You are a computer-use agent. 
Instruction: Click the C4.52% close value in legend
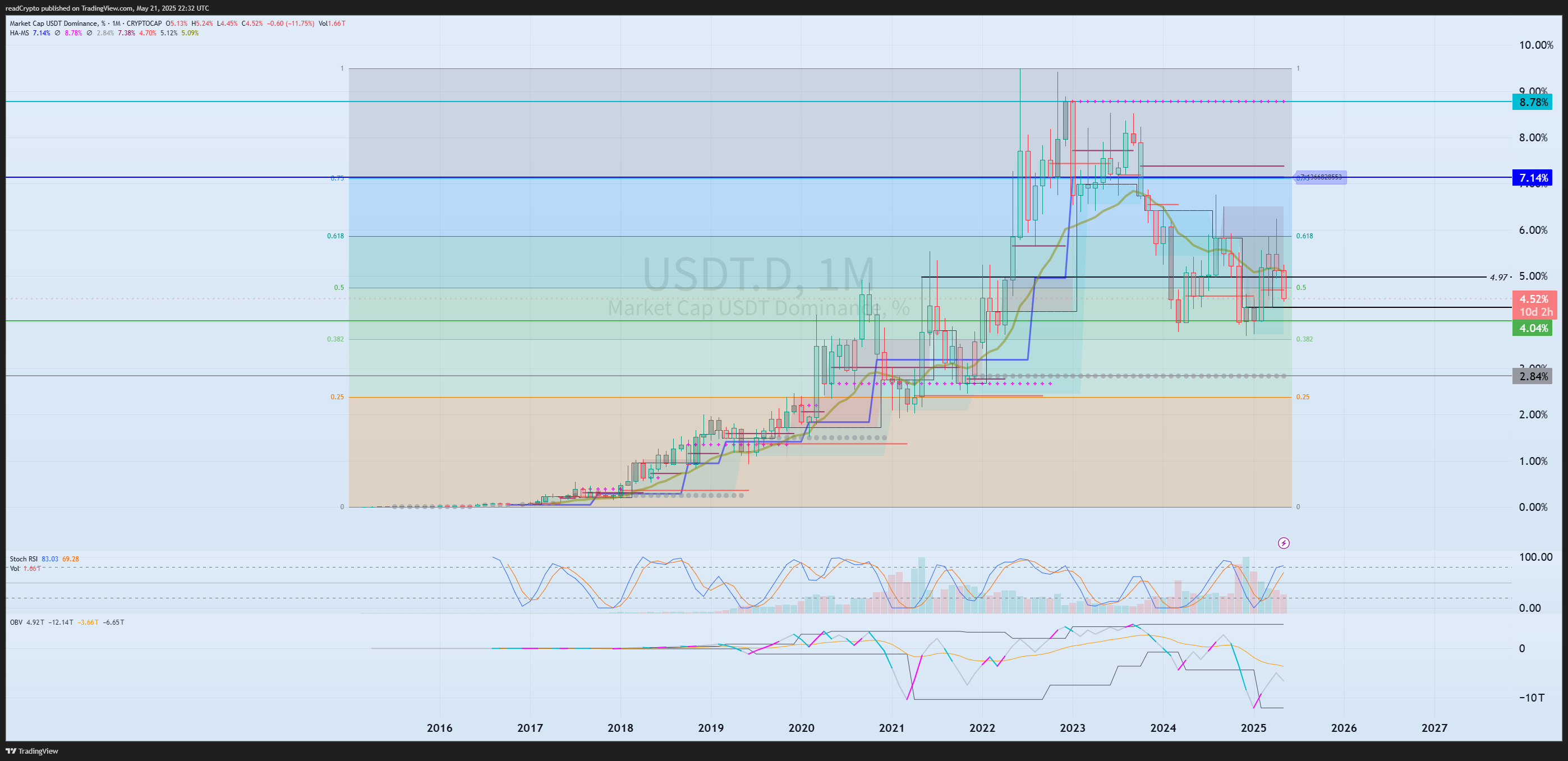[x=252, y=23]
